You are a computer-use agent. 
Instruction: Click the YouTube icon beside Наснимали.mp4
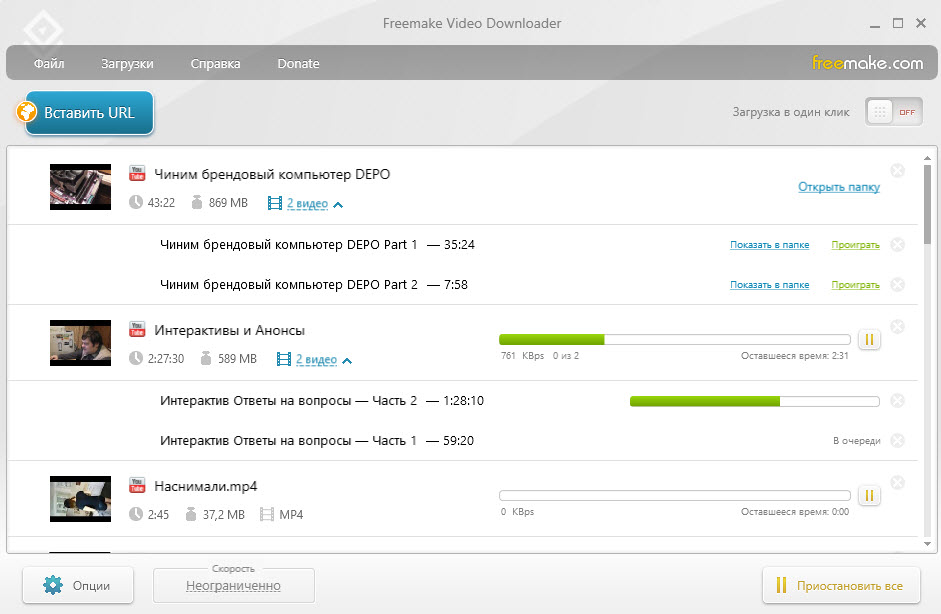137,486
